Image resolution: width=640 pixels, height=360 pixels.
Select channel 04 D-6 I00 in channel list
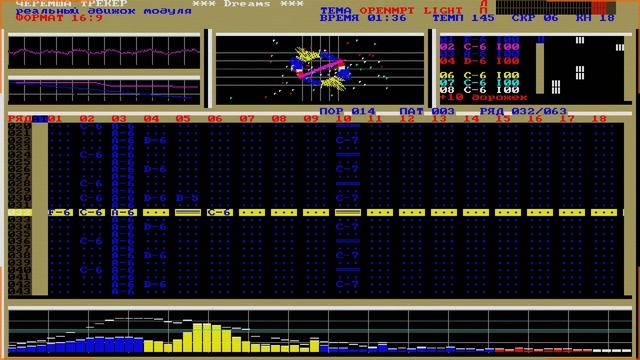tap(480, 61)
